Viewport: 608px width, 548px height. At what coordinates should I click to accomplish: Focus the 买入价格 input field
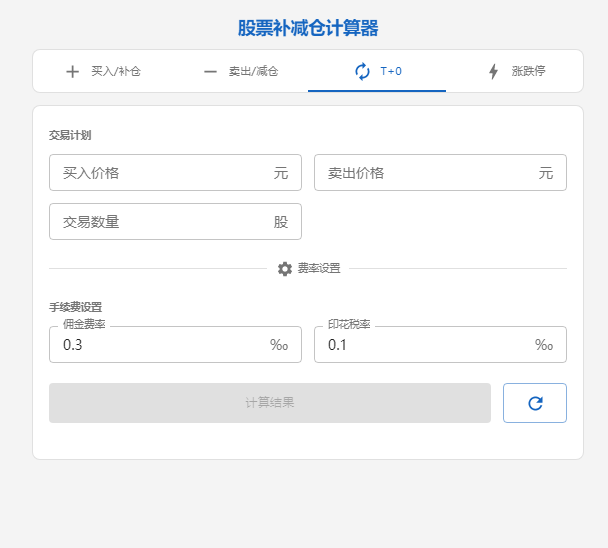tap(175, 173)
